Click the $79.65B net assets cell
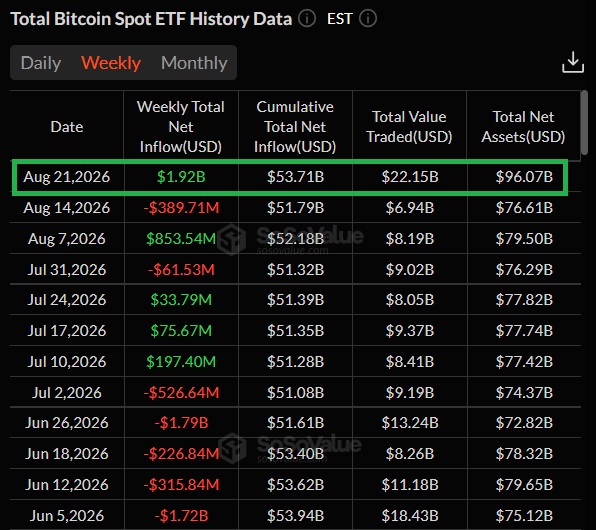The width and height of the screenshot is (596, 530). point(524,484)
